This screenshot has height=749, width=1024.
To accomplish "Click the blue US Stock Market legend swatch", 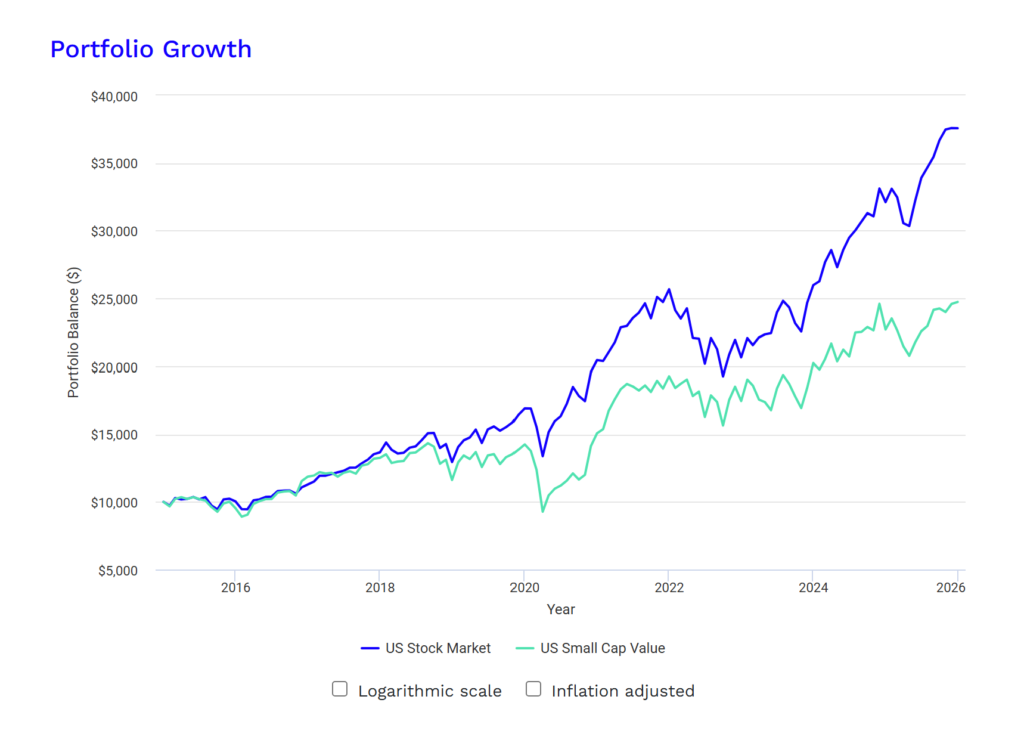I will pos(370,648).
